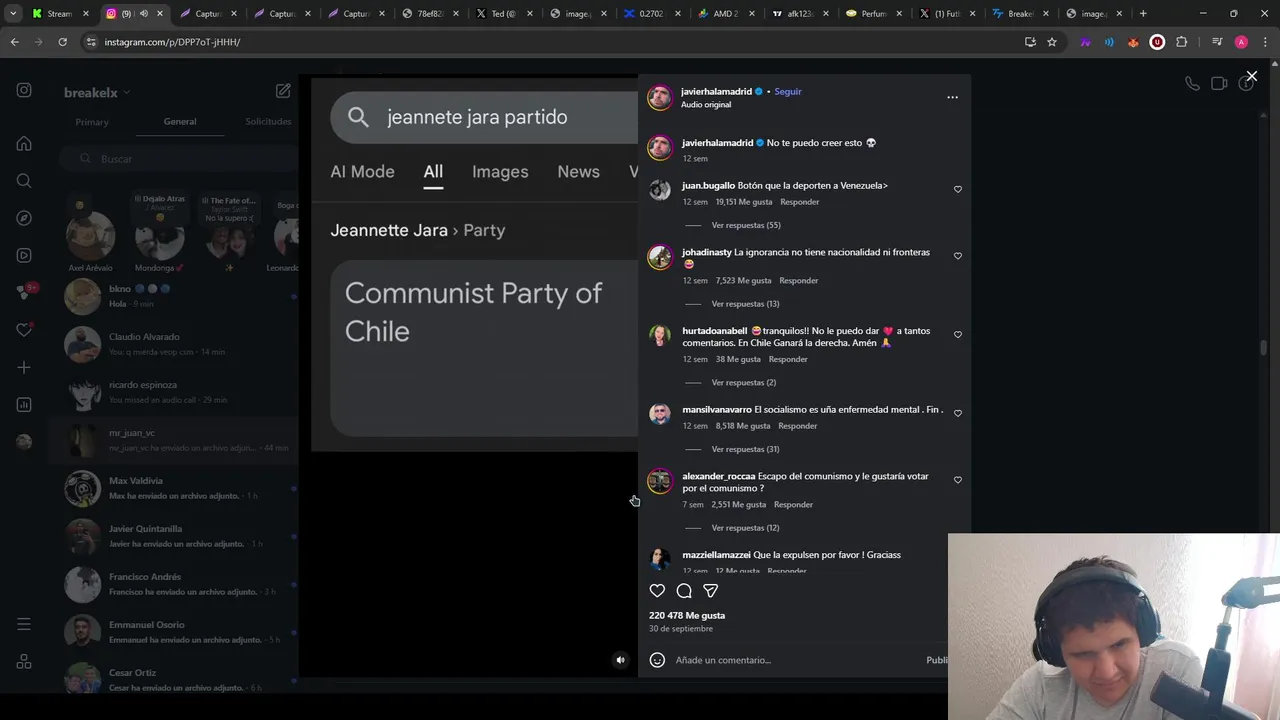Open the apps icon at the sidebar bottom
The image size is (1280, 720).
coord(24,662)
